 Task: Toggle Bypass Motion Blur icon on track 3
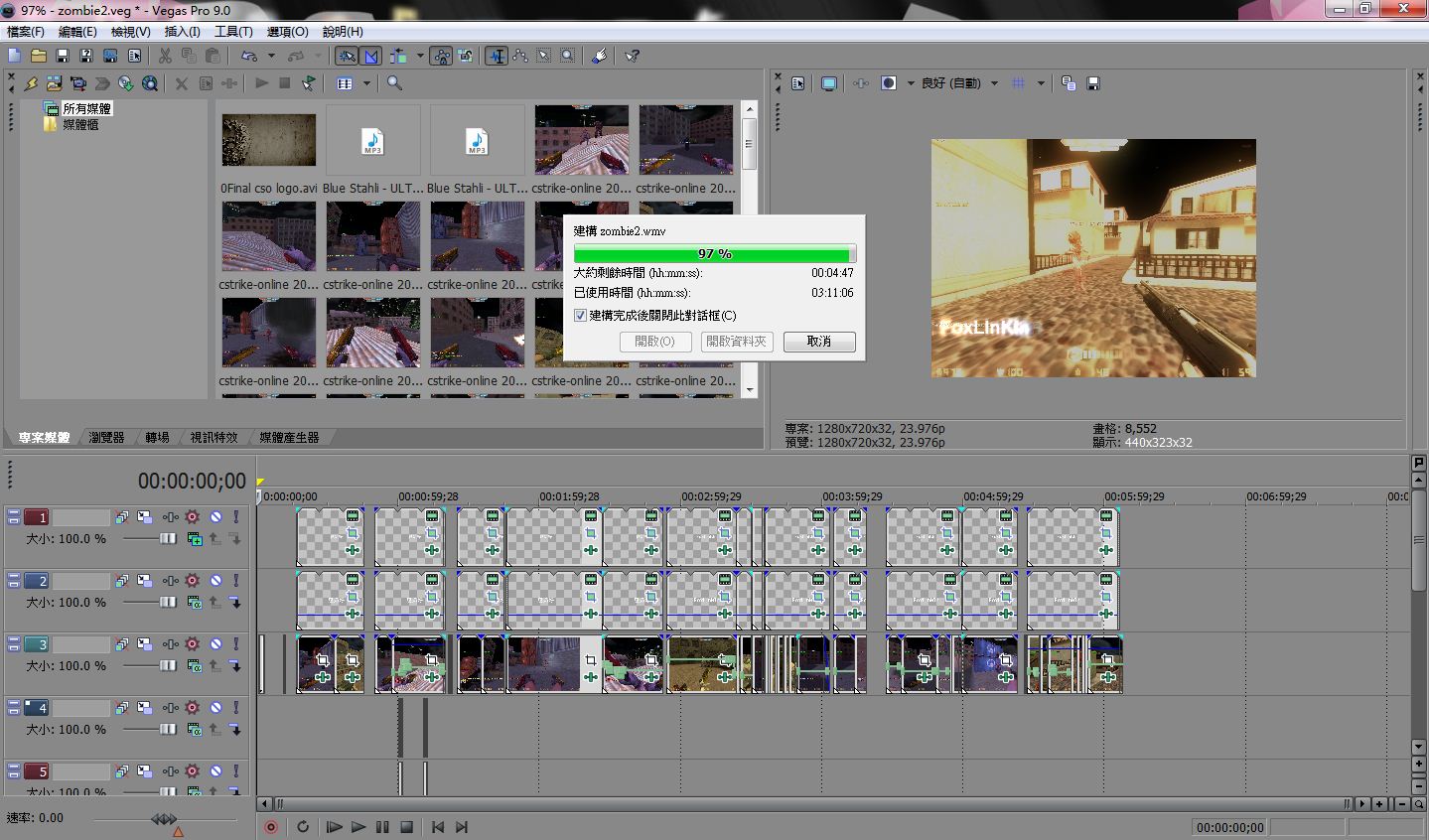coord(121,644)
